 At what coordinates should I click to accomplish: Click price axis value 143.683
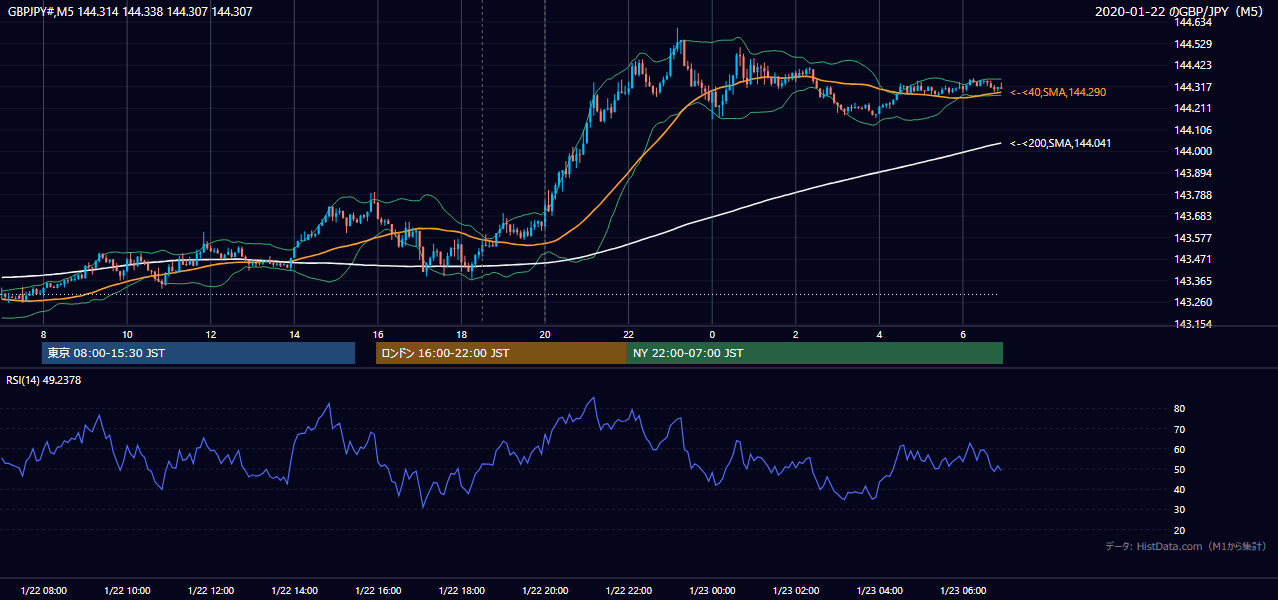pyautogui.click(x=1192, y=216)
